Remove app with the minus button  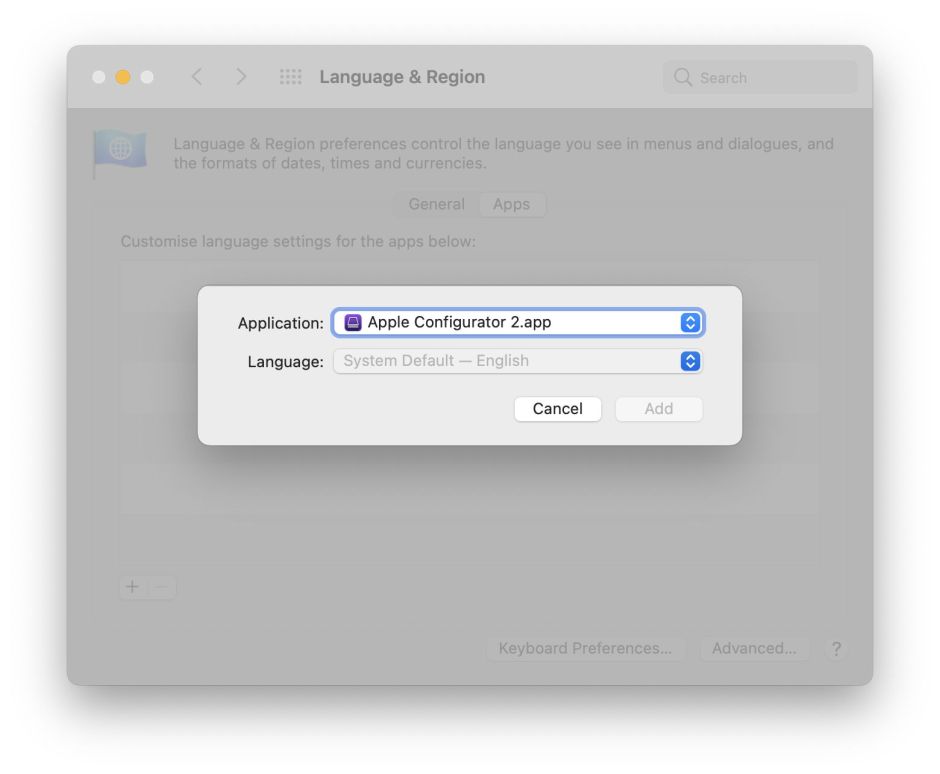[x=162, y=587]
